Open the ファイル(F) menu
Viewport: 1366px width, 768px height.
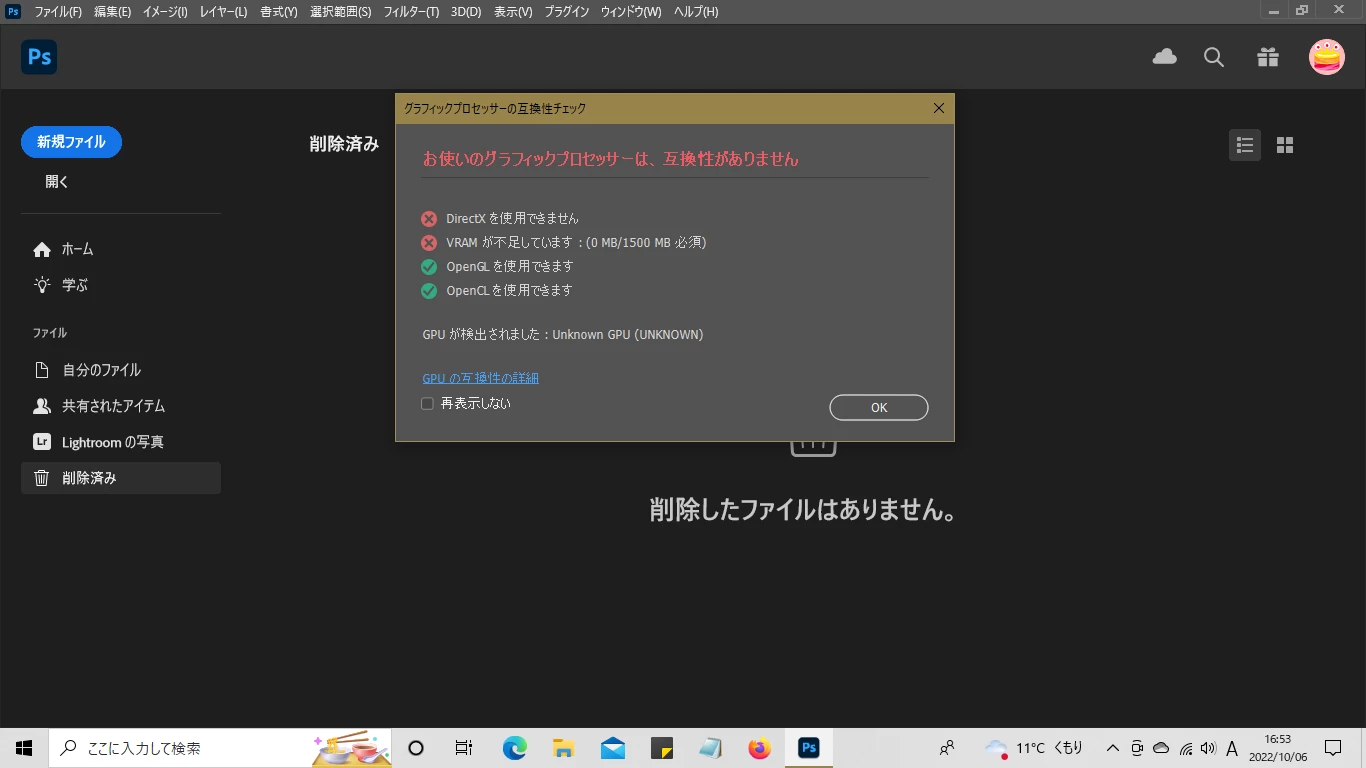(x=58, y=12)
